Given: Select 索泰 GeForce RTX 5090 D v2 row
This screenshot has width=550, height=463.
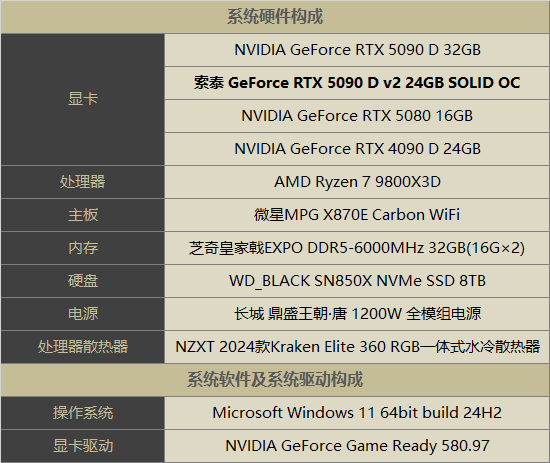Looking at the screenshot, I should click(357, 83).
